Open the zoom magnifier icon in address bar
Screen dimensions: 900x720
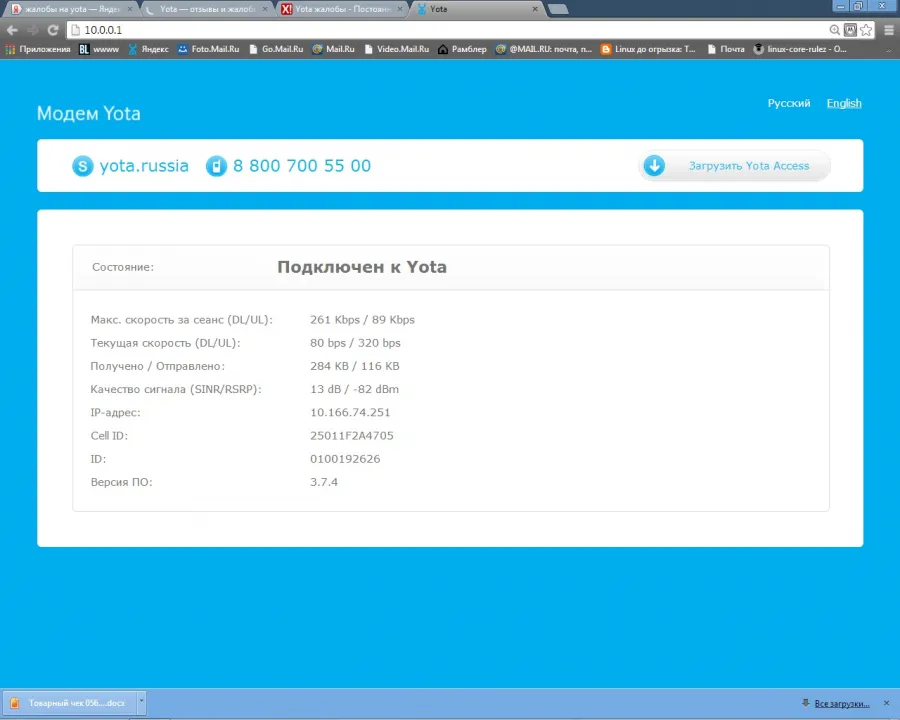click(835, 30)
